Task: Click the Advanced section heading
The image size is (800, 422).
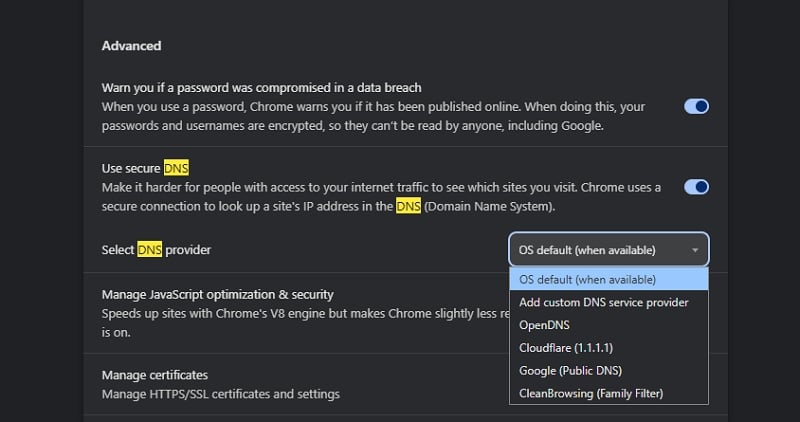Action: [131, 46]
